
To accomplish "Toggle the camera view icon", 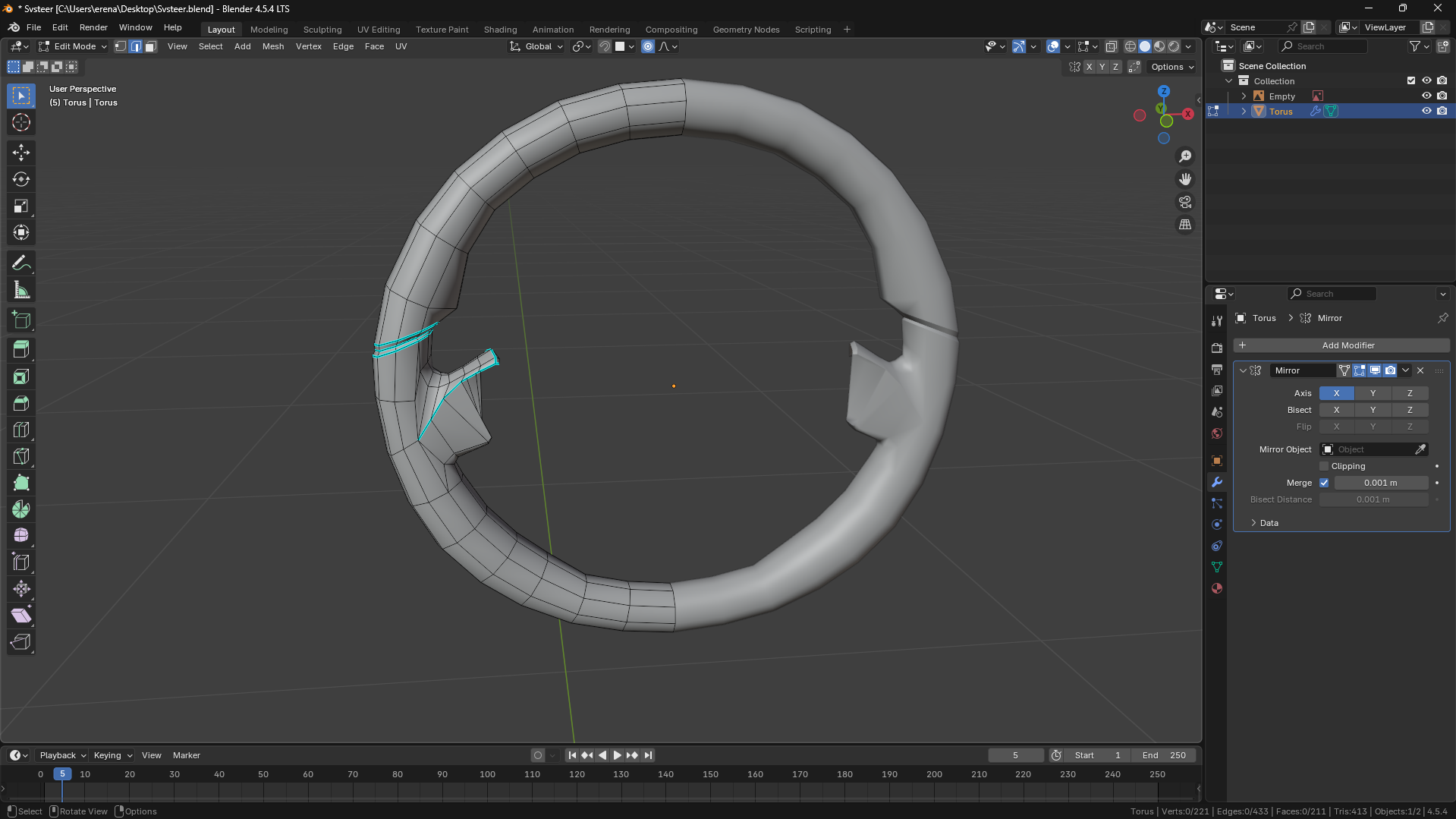I will click(1185, 202).
